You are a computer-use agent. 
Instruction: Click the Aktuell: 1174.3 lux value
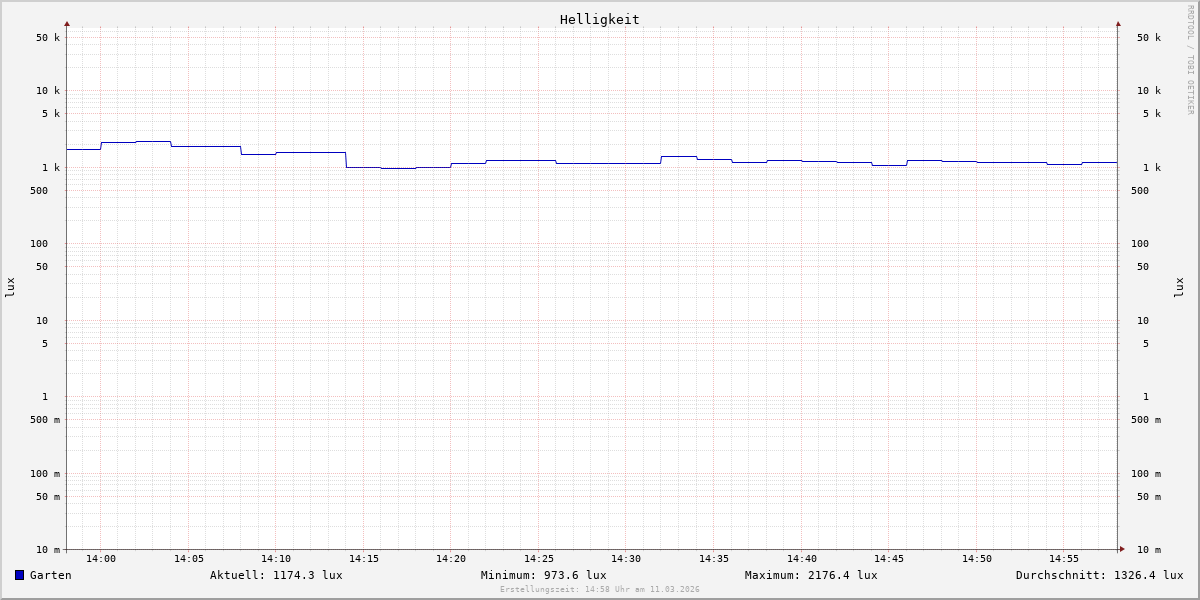(x=276, y=575)
